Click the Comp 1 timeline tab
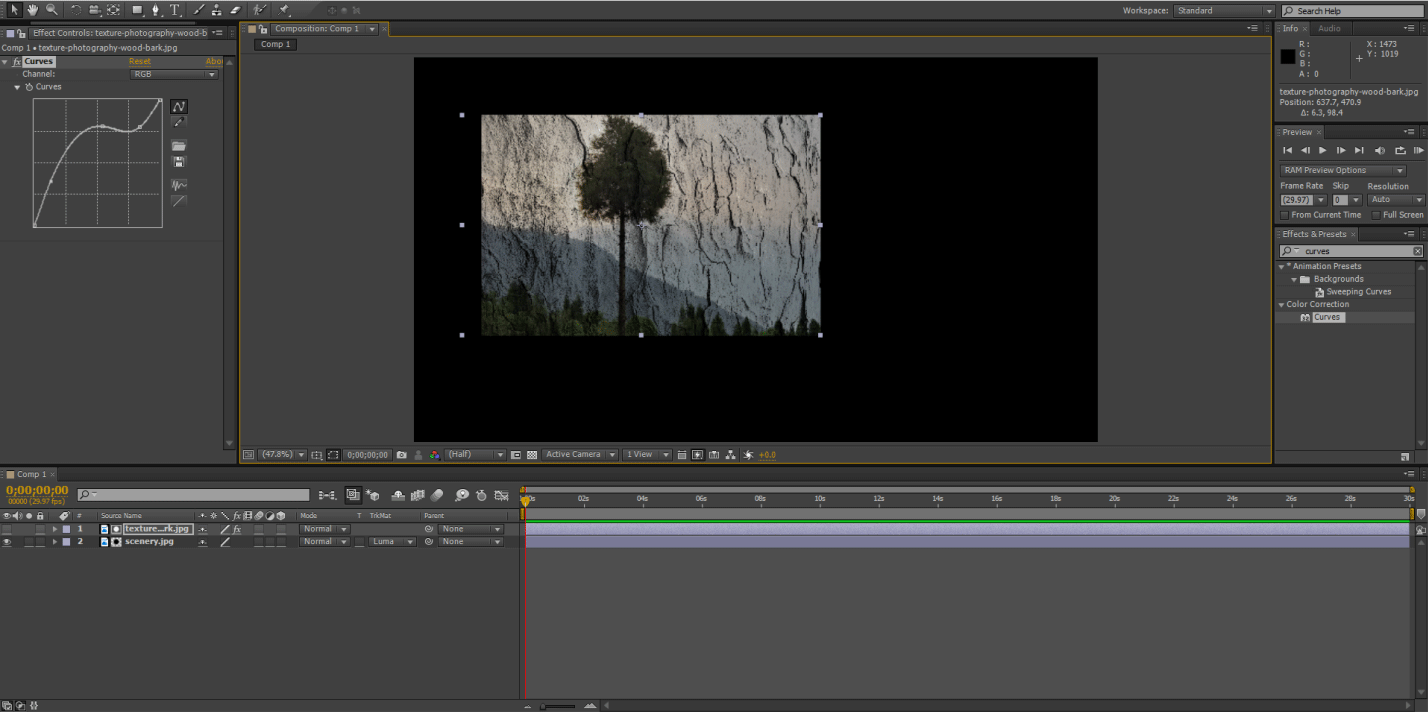1428x712 pixels. tap(31, 474)
